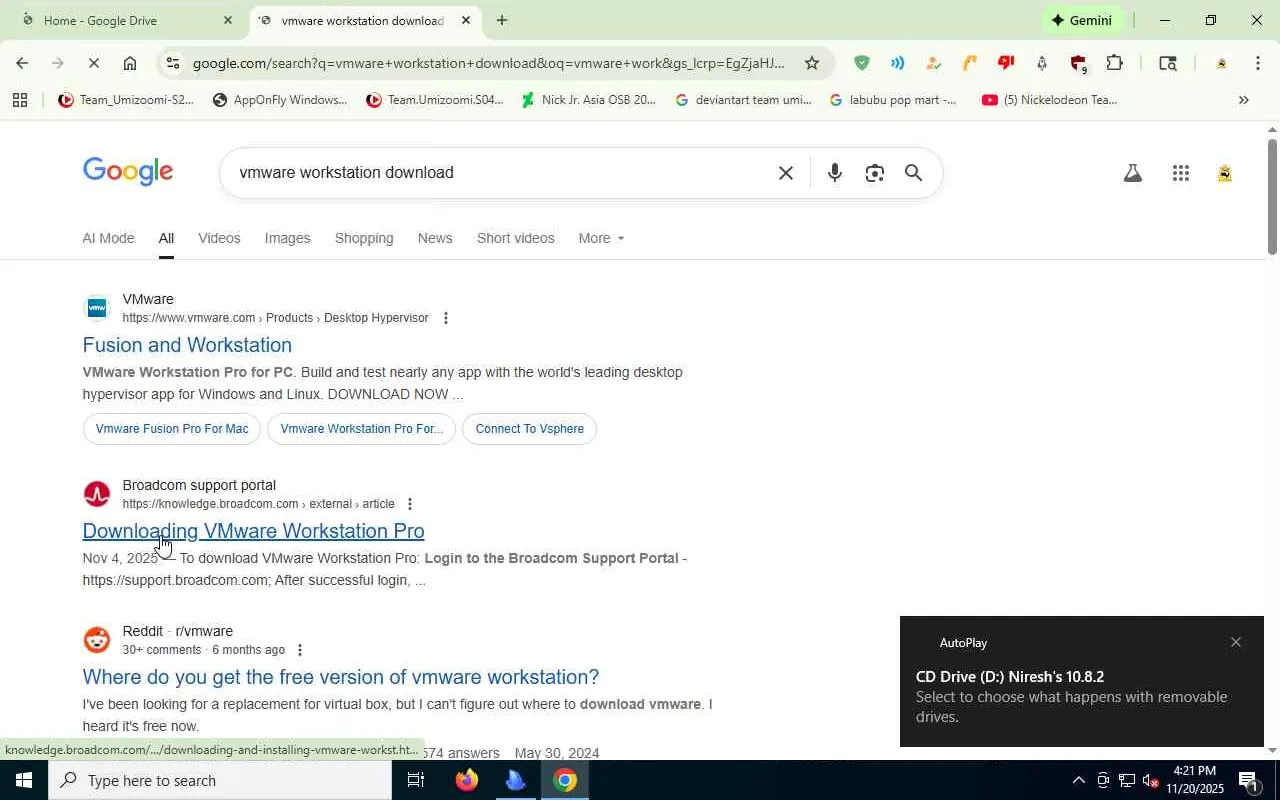The image size is (1280, 800).
Task: Switch to AI Mode search
Action: tap(108, 238)
